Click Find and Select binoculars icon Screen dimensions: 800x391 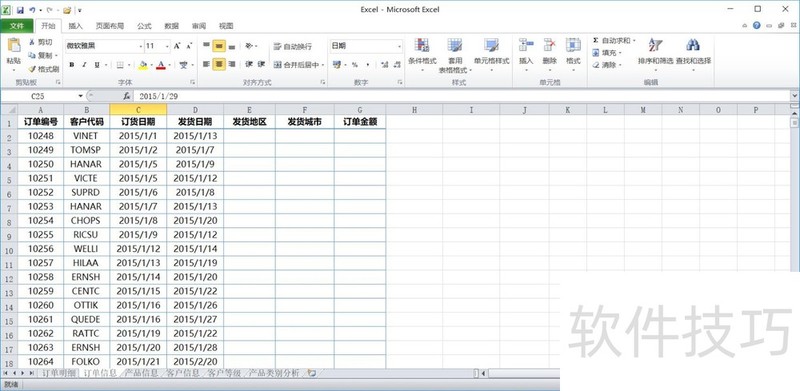pyautogui.click(x=692, y=45)
